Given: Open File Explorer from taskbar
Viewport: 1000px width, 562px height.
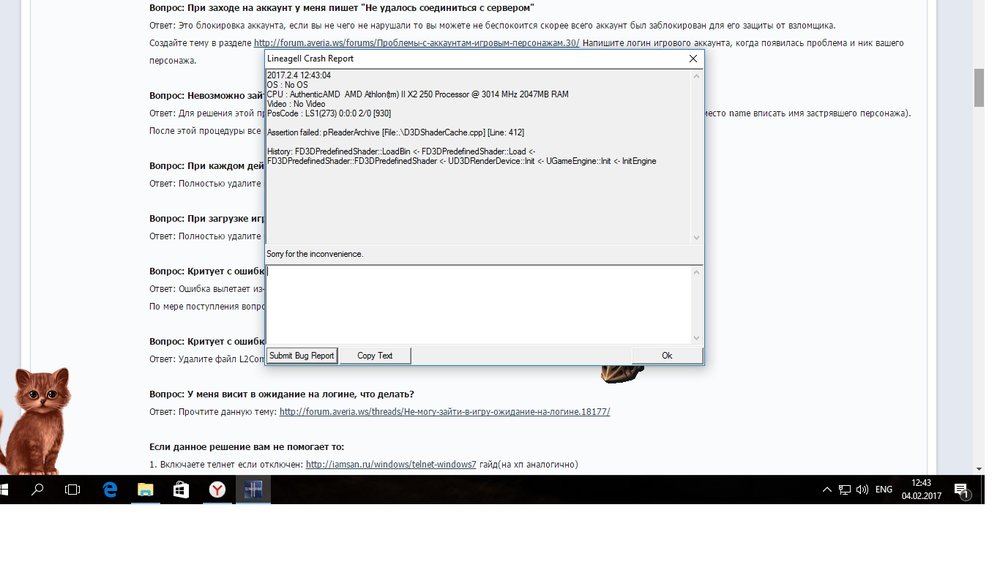Looking at the screenshot, I should 145,490.
